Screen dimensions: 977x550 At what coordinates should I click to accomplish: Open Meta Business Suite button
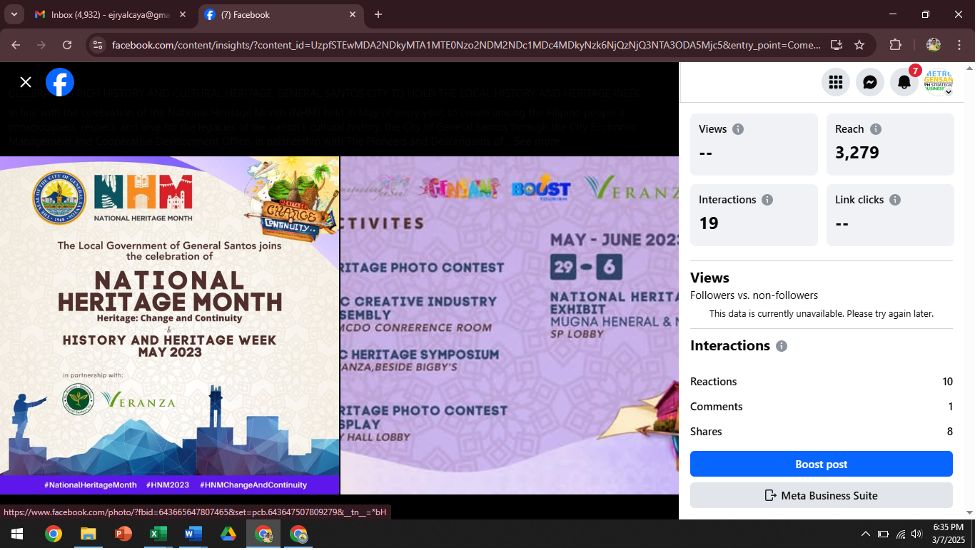pyautogui.click(x=821, y=496)
